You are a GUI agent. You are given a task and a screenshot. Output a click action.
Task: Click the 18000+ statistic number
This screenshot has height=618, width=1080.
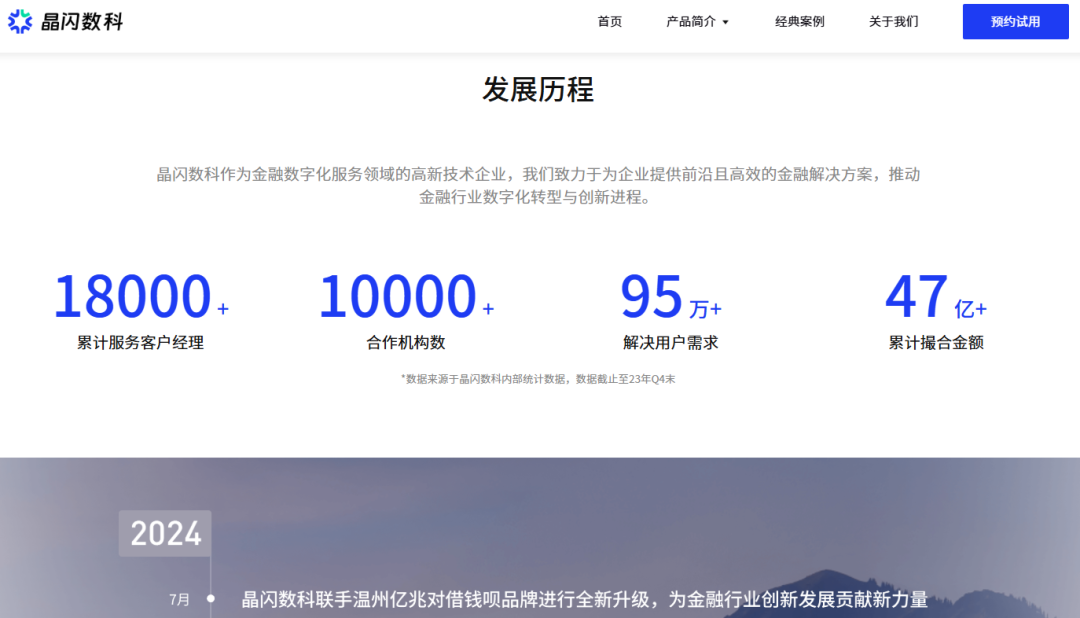141,296
